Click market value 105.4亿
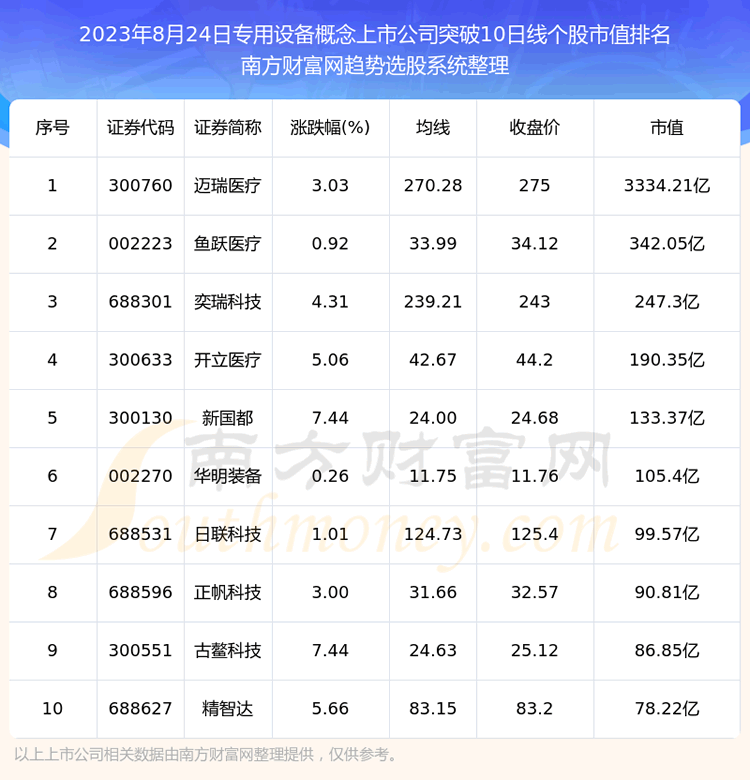750x780 pixels. pyautogui.click(x=667, y=476)
